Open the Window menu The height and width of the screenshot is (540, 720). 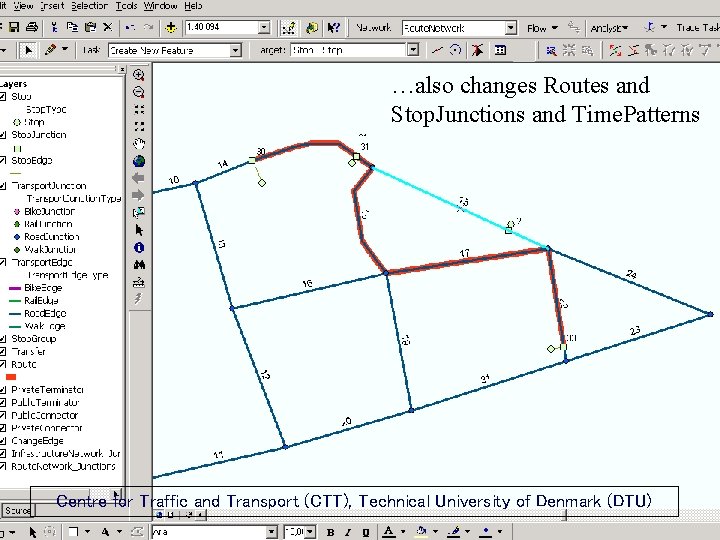tap(161, 6)
